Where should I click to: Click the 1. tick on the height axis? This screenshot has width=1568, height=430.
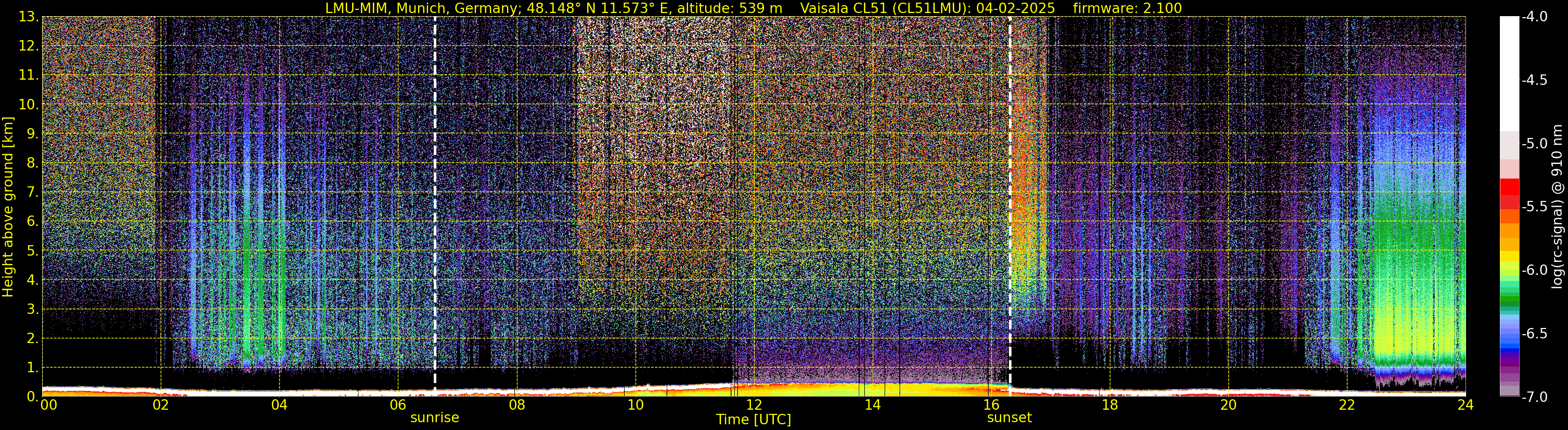[x=33, y=367]
